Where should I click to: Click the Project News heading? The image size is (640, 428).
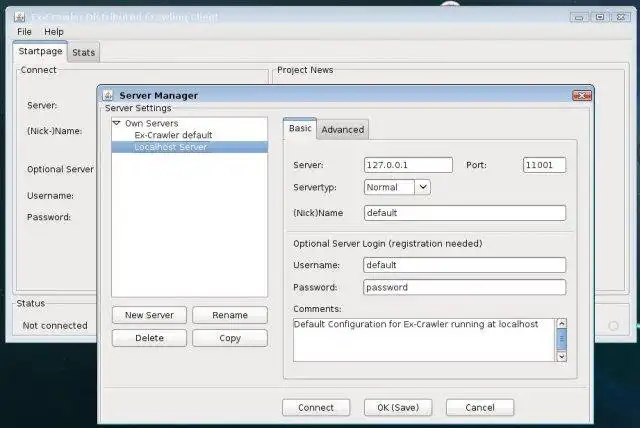click(305, 70)
